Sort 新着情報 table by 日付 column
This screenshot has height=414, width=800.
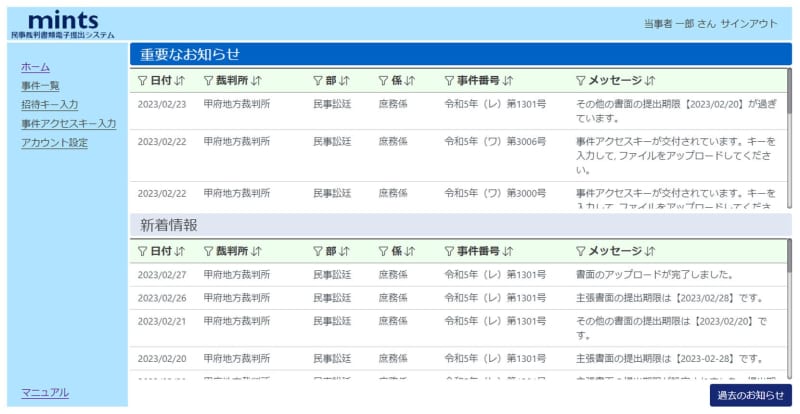[180, 251]
